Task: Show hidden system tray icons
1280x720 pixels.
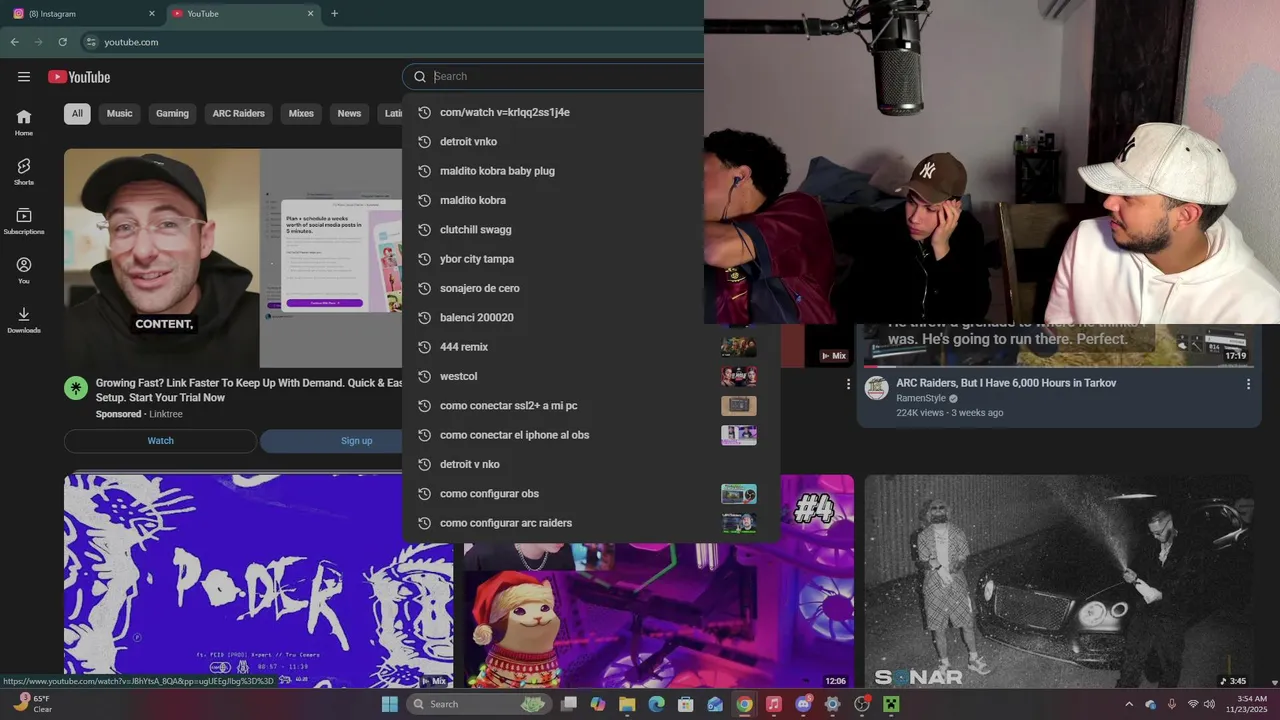Action: pos(1129,704)
